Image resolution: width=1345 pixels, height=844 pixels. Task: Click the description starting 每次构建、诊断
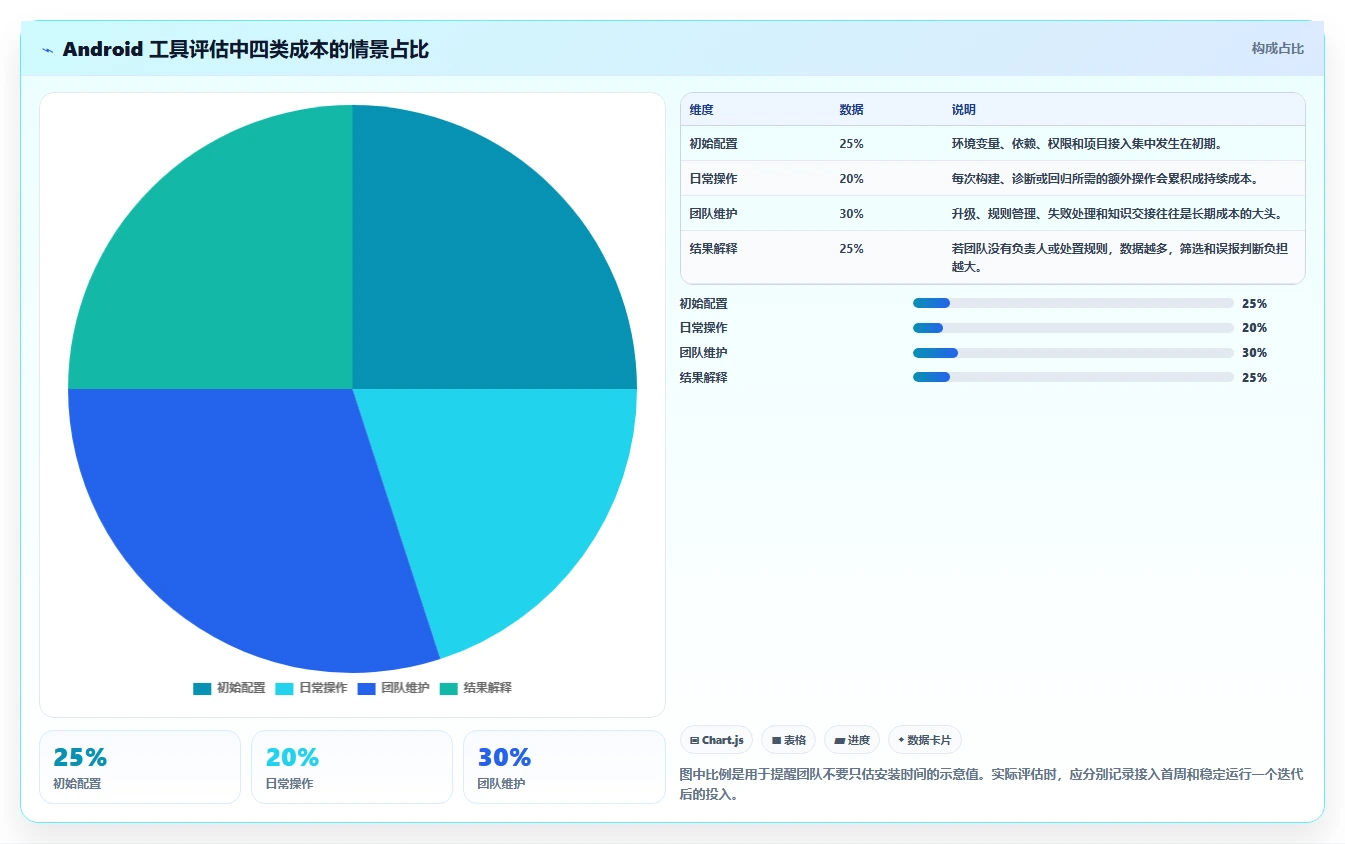[x=1105, y=179]
